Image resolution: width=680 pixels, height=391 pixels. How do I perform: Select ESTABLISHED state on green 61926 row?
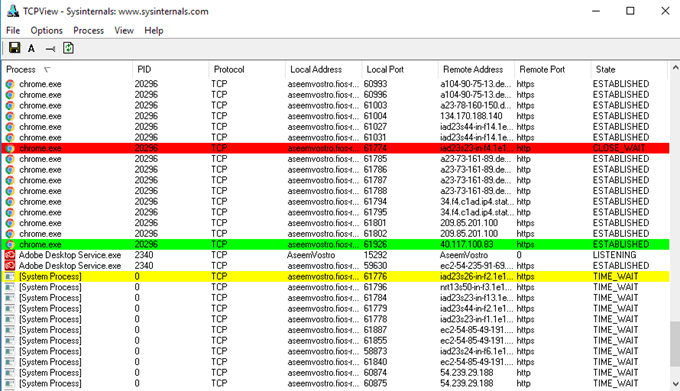(x=621, y=244)
